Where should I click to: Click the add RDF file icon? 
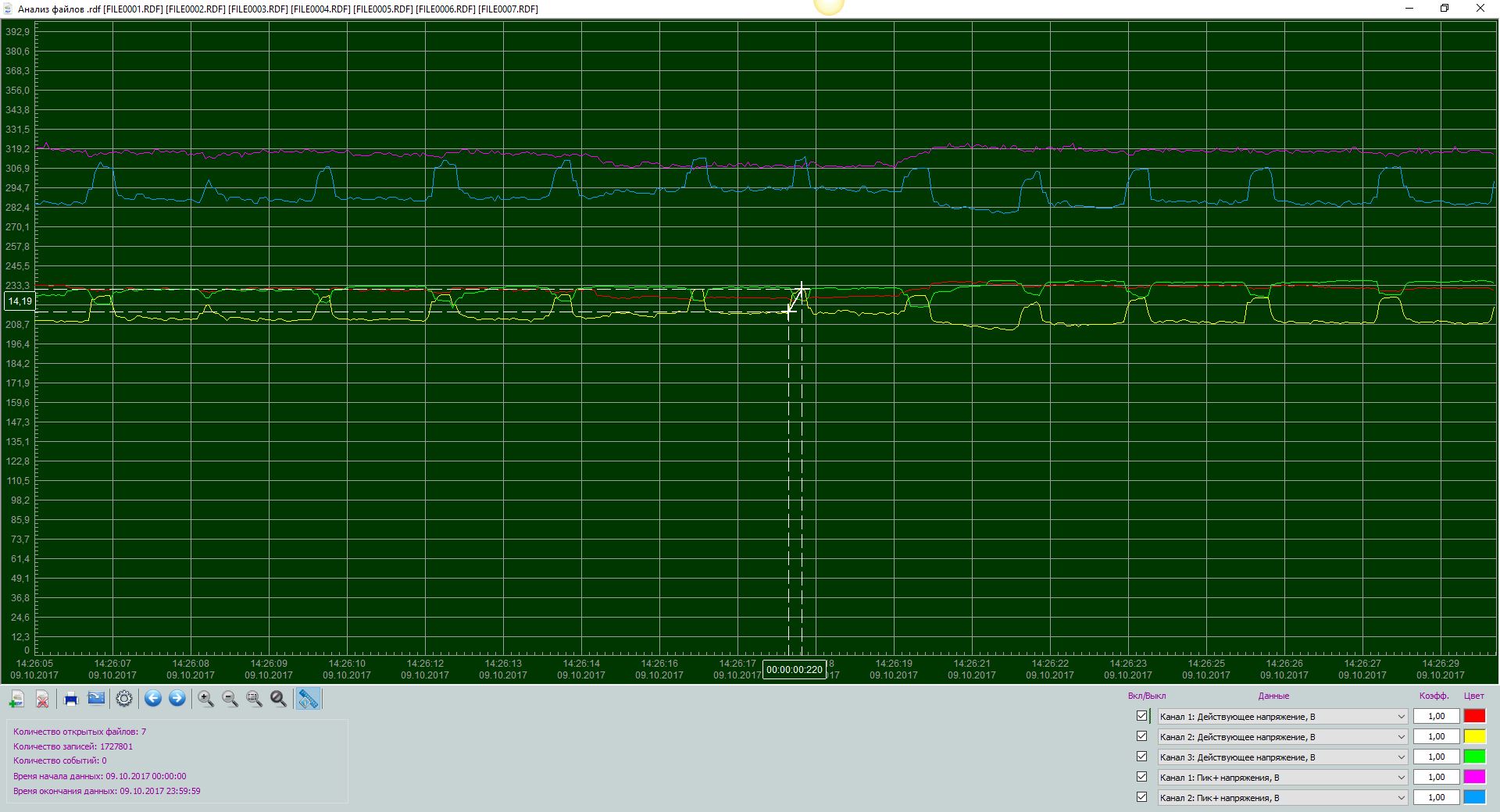click(x=17, y=699)
